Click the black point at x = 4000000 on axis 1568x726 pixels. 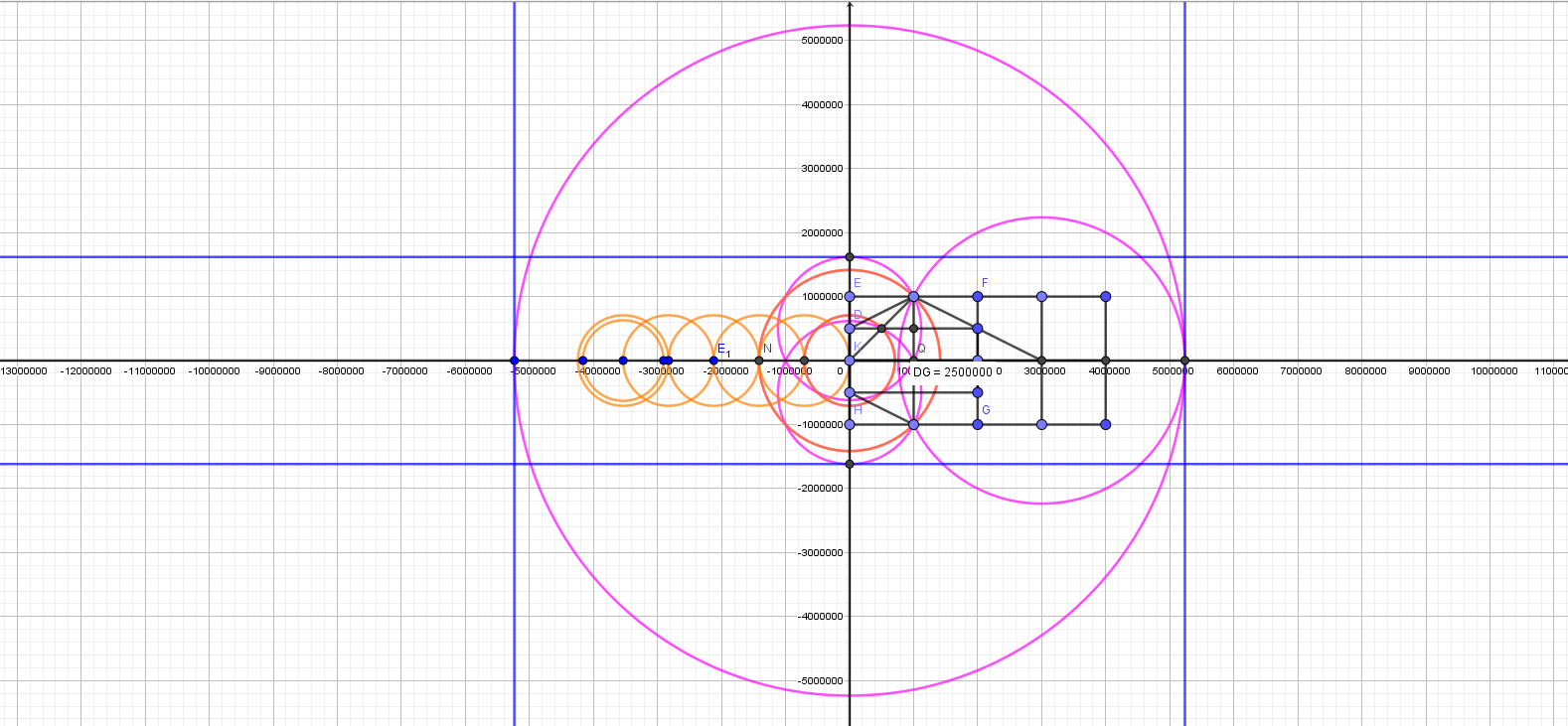(1106, 361)
